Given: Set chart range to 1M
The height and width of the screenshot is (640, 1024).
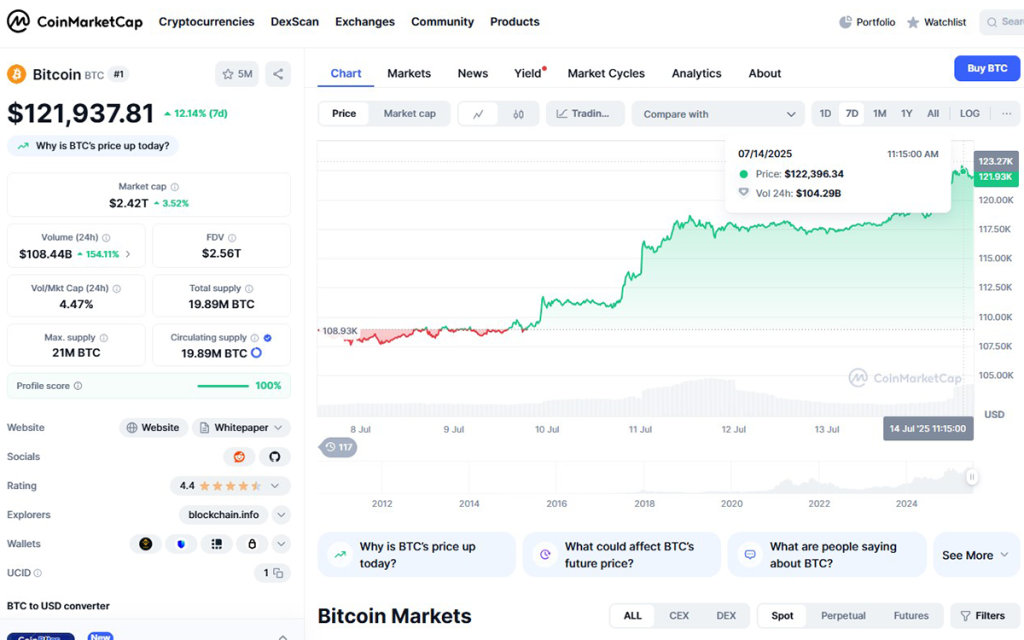Looking at the screenshot, I should click(880, 114).
